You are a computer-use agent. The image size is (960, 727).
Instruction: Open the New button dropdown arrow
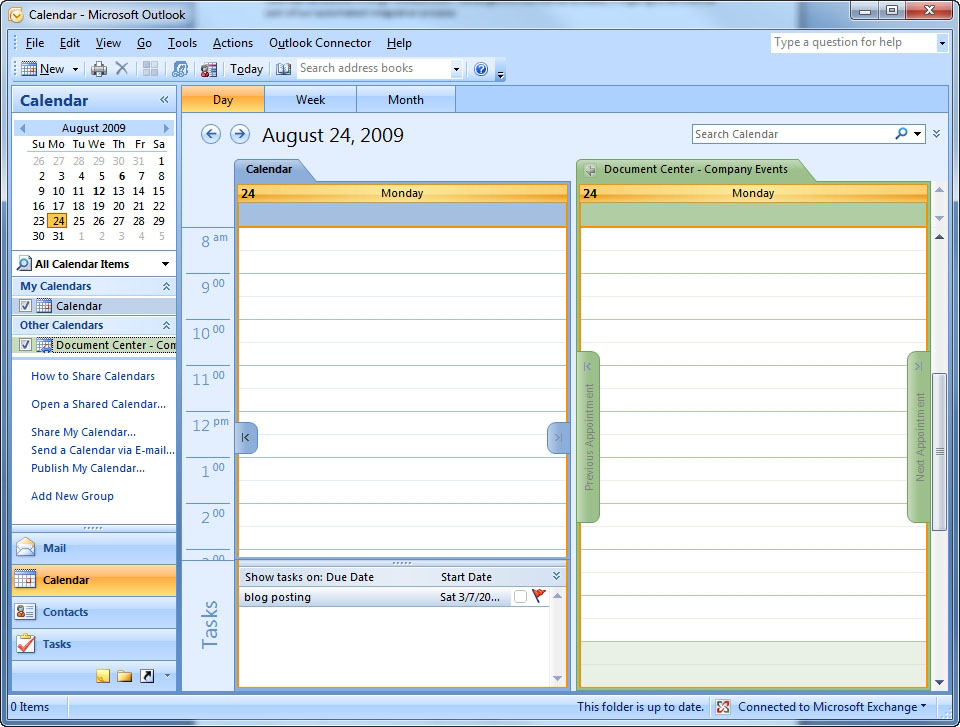click(75, 69)
